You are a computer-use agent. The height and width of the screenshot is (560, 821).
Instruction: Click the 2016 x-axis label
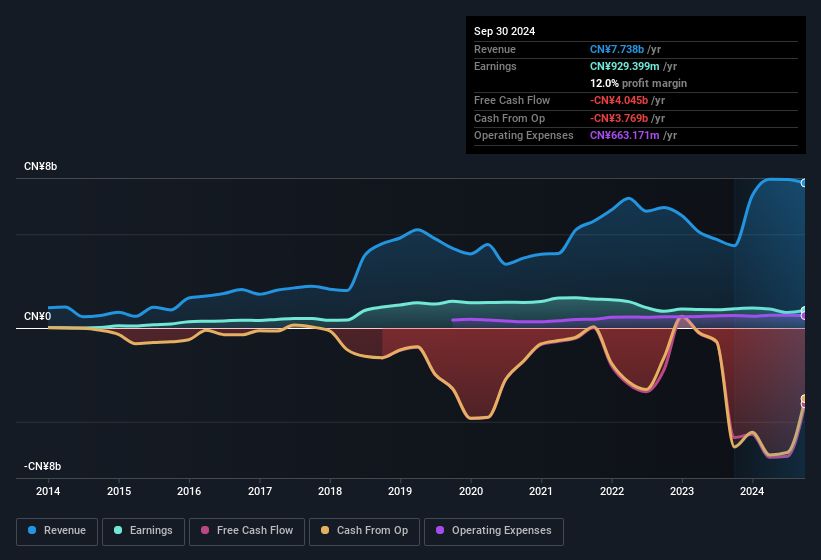point(189,491)
